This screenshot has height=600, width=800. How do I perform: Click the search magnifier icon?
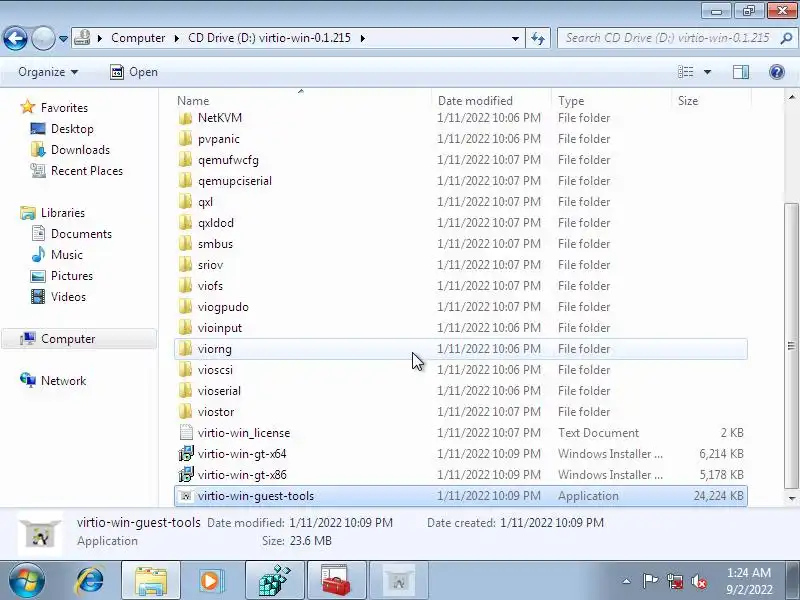[786, 38]
